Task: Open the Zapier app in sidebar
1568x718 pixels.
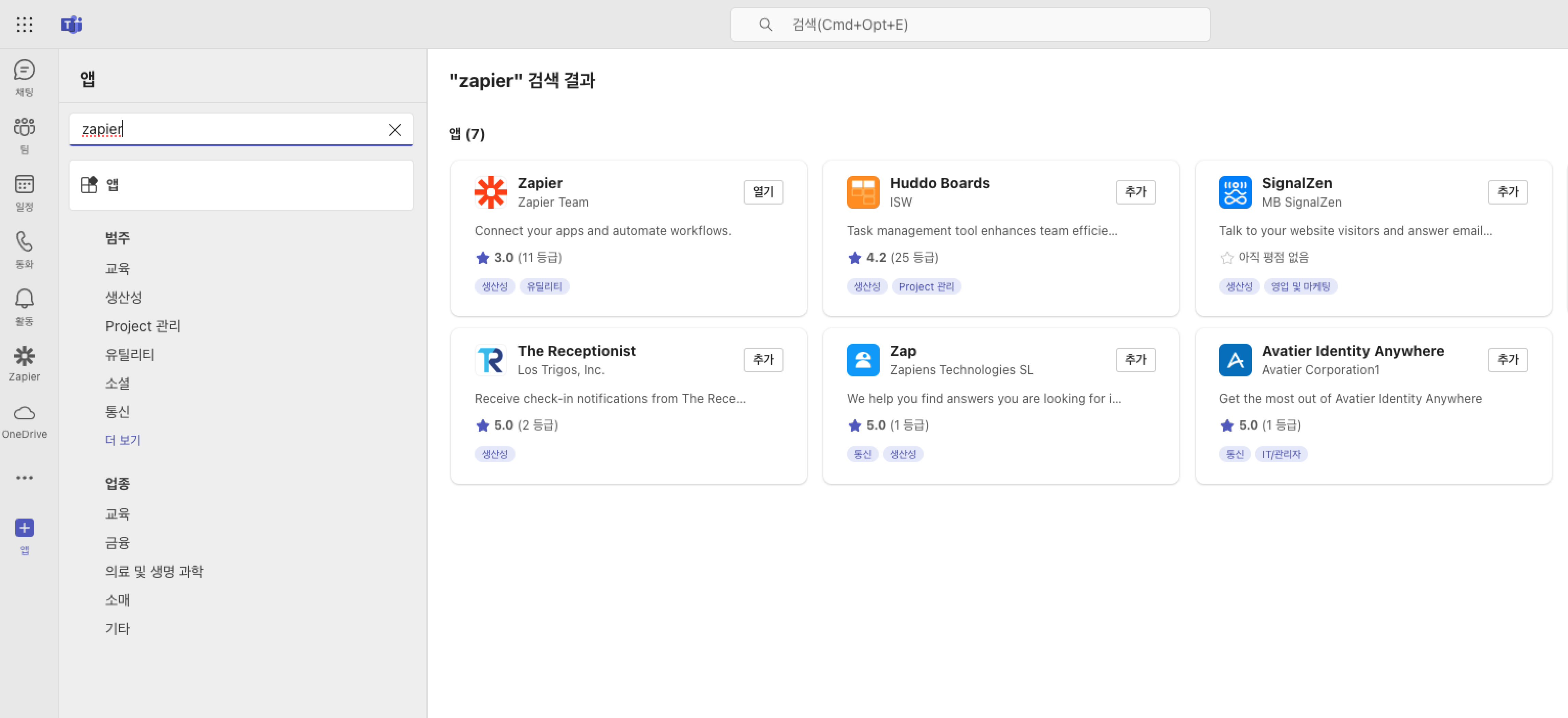Action: click(x=24, y=363)
